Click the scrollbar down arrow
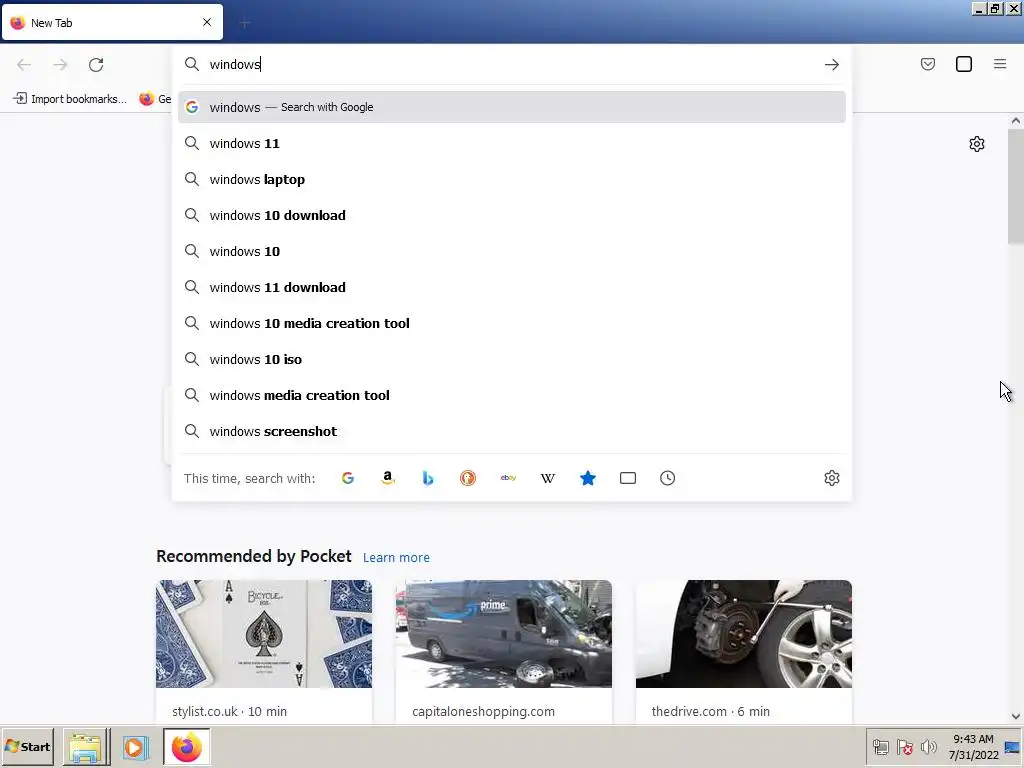The width and height of the screenshot is (1024, 768). pyautogui.click(x=1016, y=716)
